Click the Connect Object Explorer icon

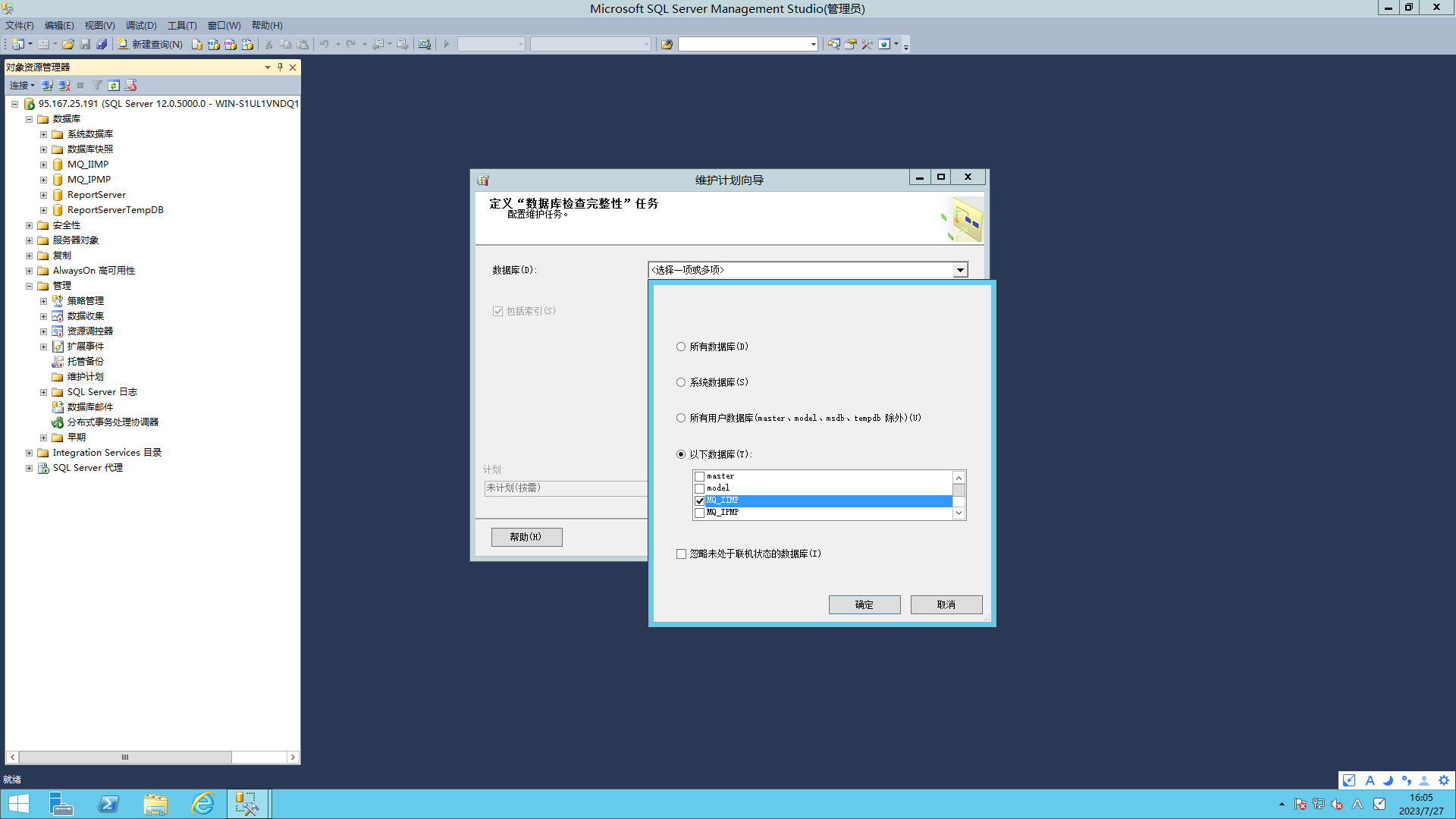click(x=47, y=86)
